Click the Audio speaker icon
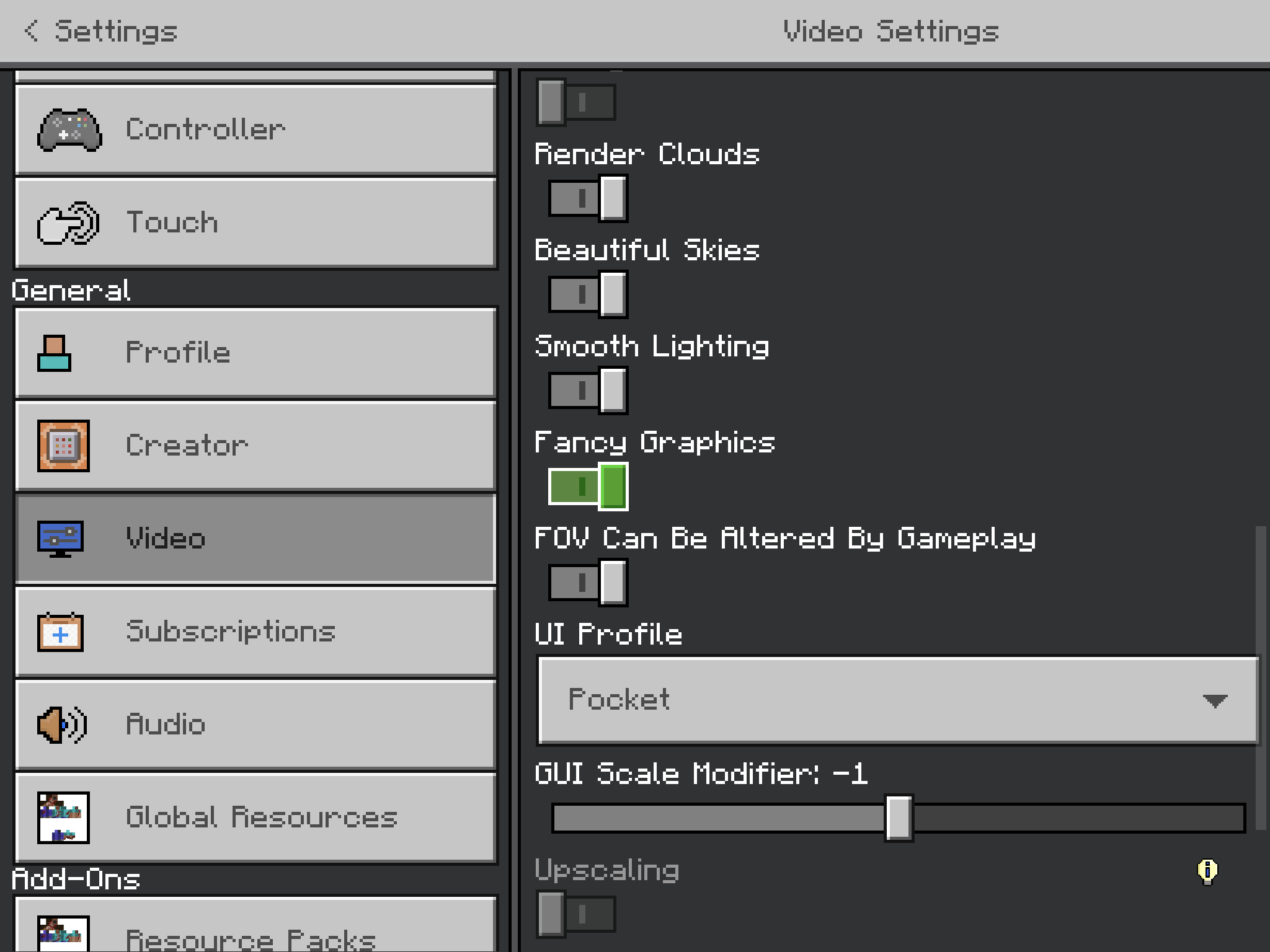 coord(62,725)
